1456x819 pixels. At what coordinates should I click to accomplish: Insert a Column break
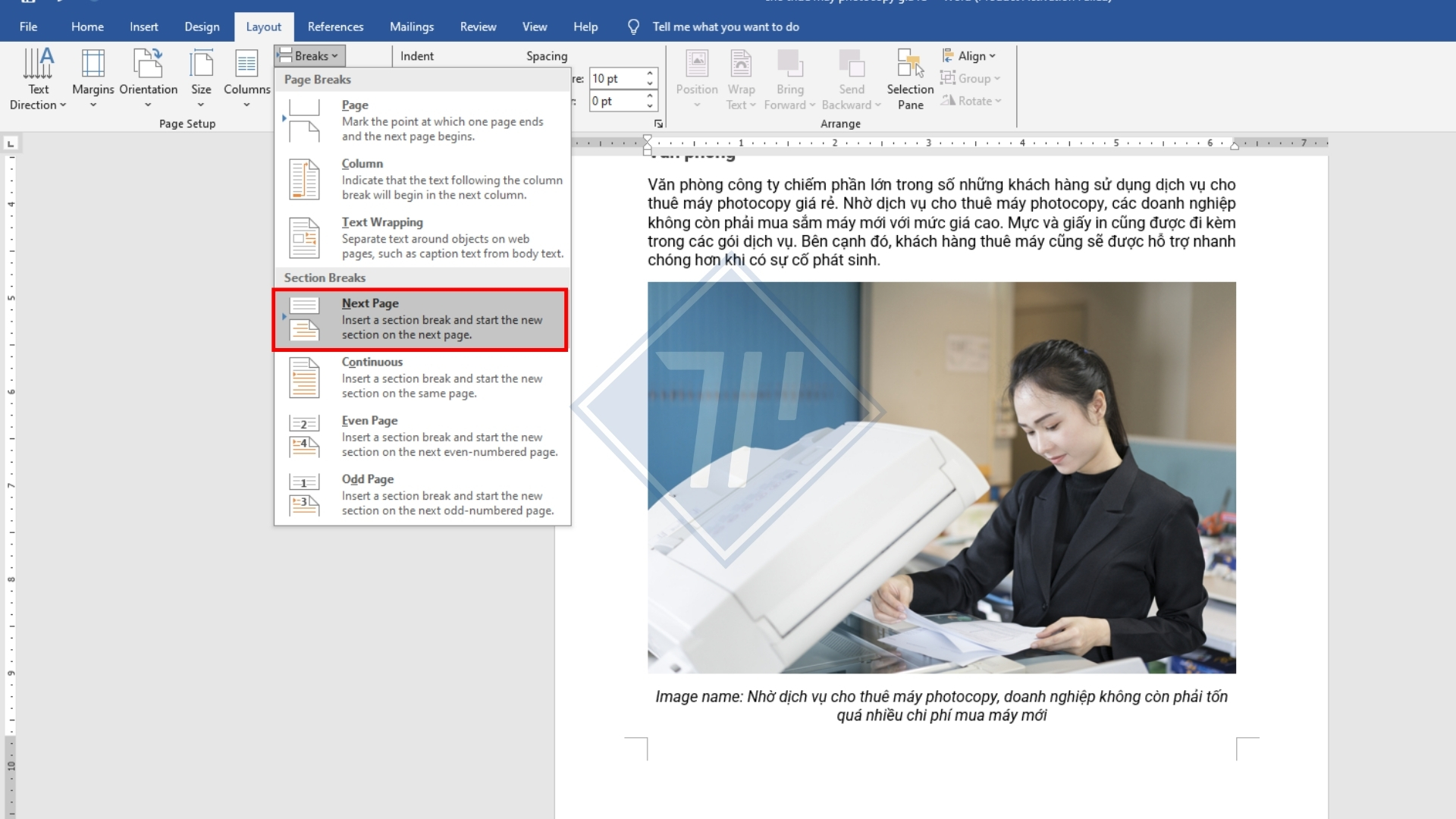point(422,179)
